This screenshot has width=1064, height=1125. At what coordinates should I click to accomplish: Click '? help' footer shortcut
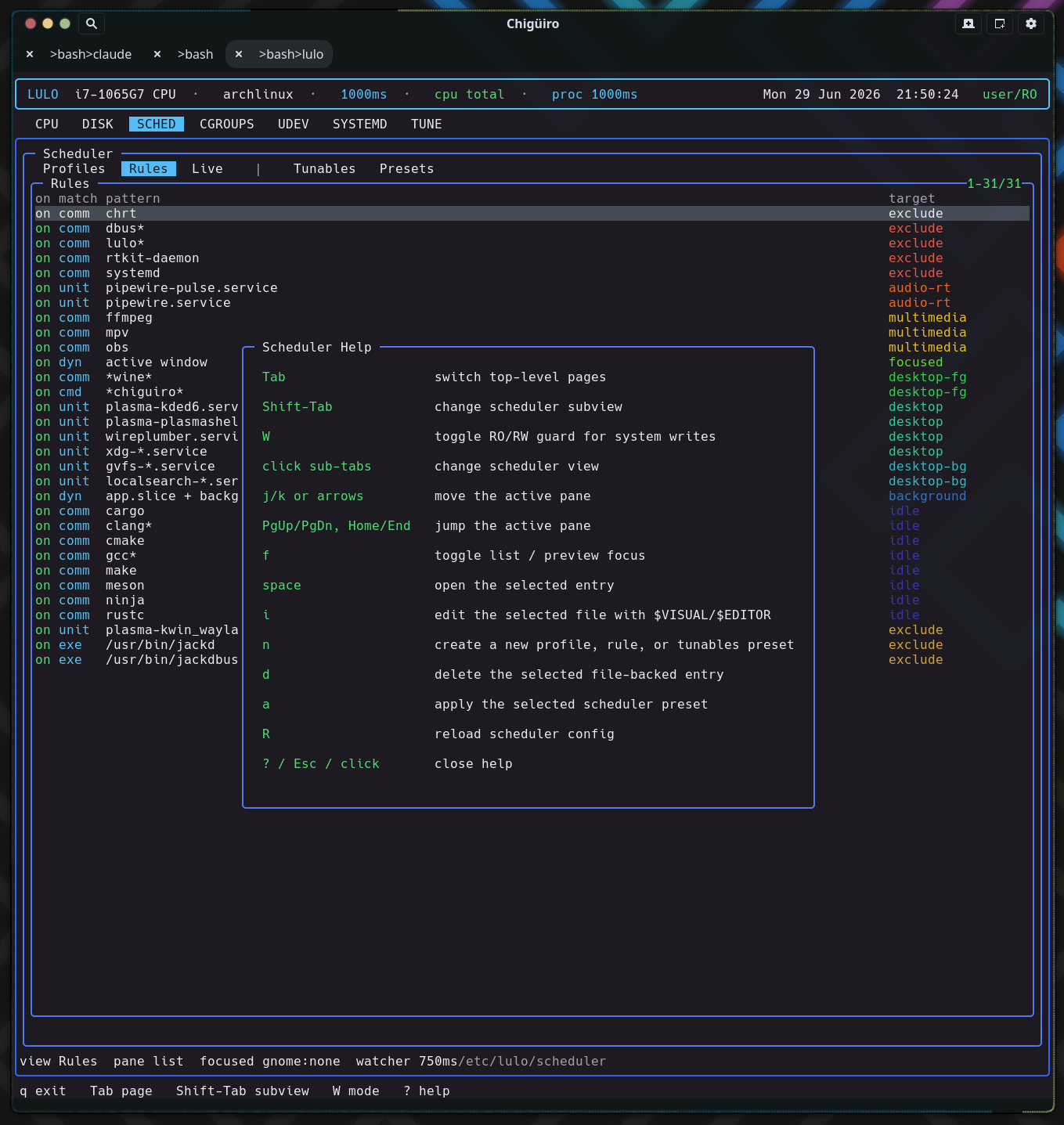click(x=427, y=1091)
